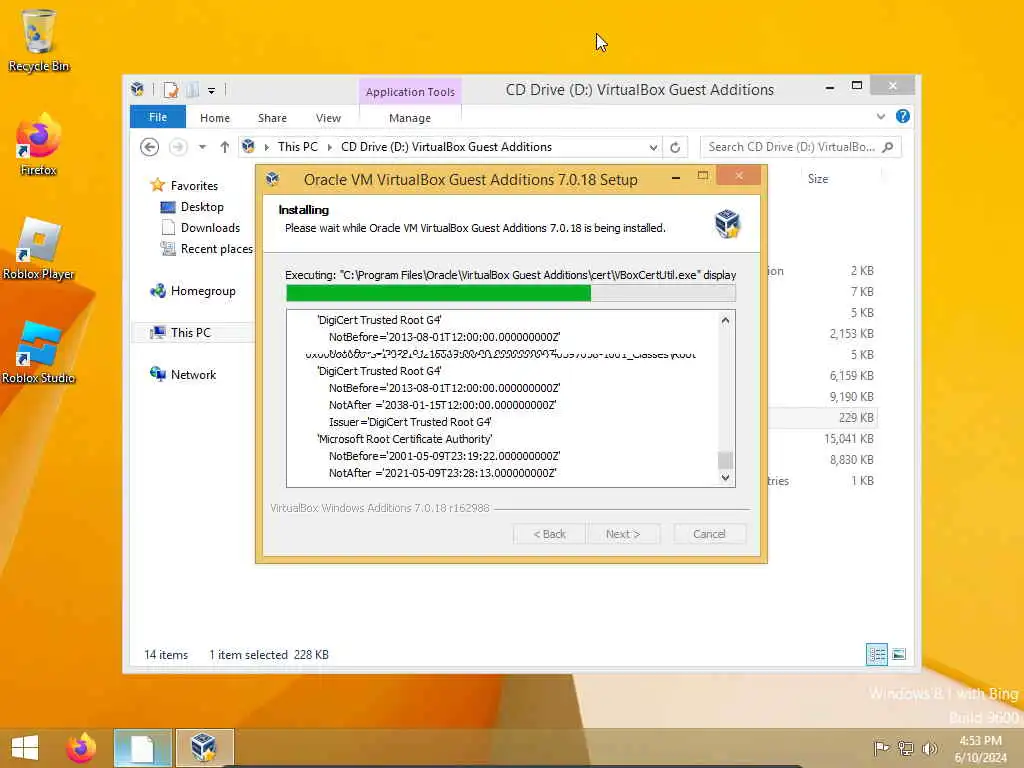
Task: Open the Home ribbon tab
Action: [215, 118]
